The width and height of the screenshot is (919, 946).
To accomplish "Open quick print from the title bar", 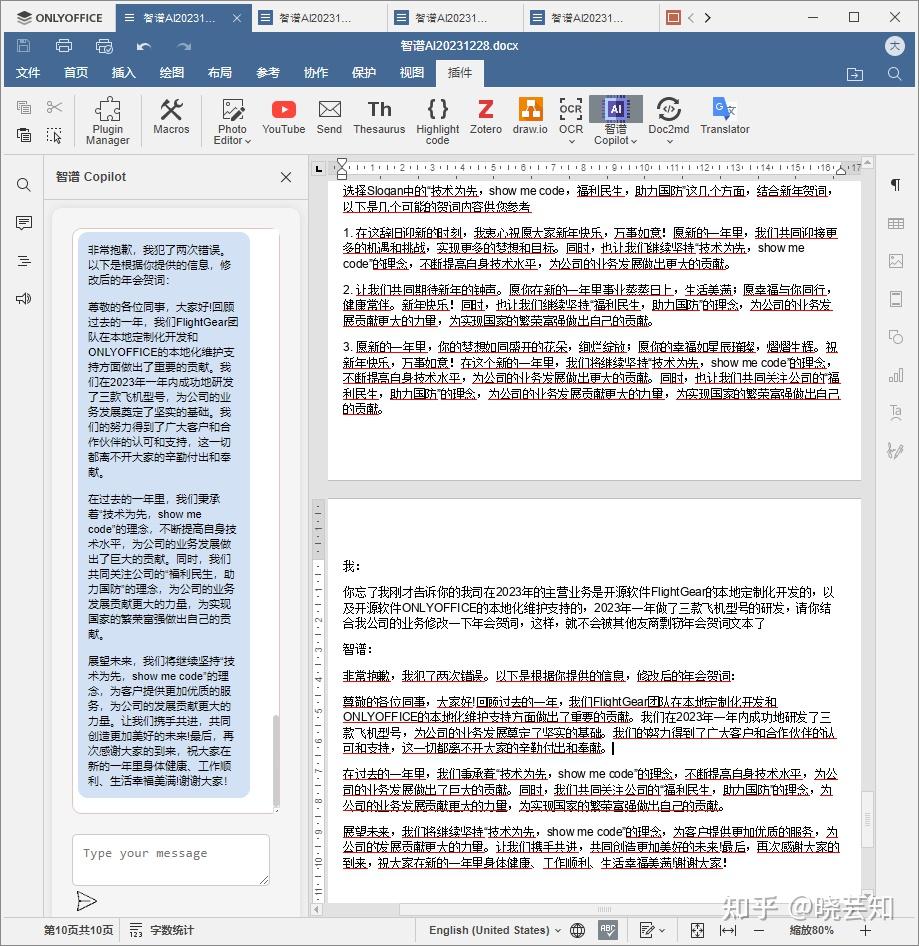I will click(104, 46).
